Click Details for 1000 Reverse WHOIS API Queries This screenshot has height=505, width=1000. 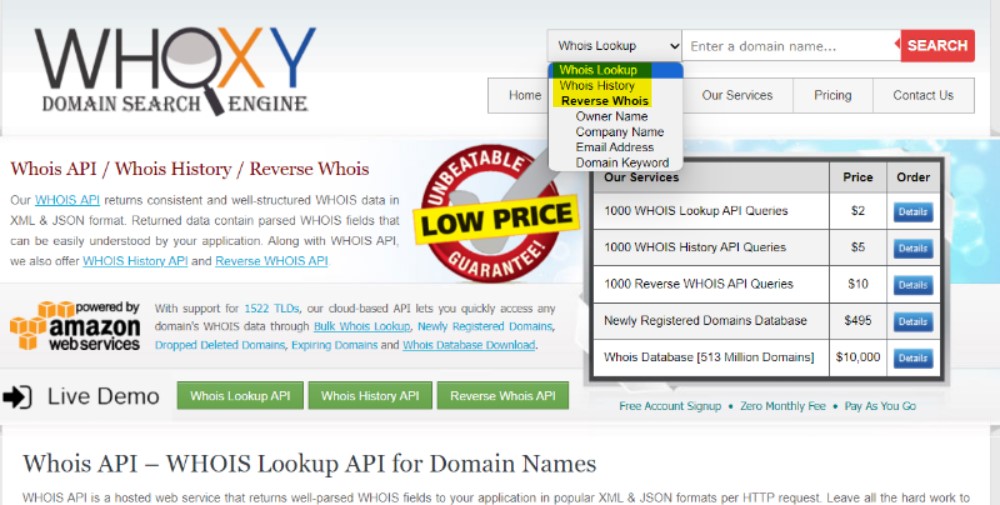[x=913, y=285]
